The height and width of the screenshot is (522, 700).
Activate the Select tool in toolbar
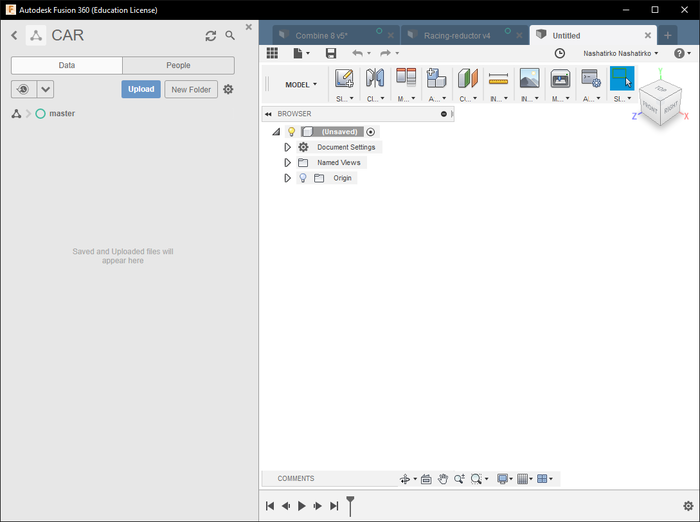pos(622,78)
